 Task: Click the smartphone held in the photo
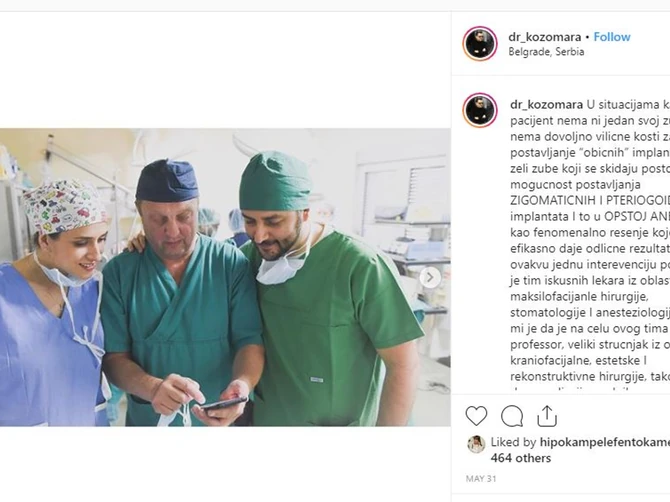[x=223, y=403]
